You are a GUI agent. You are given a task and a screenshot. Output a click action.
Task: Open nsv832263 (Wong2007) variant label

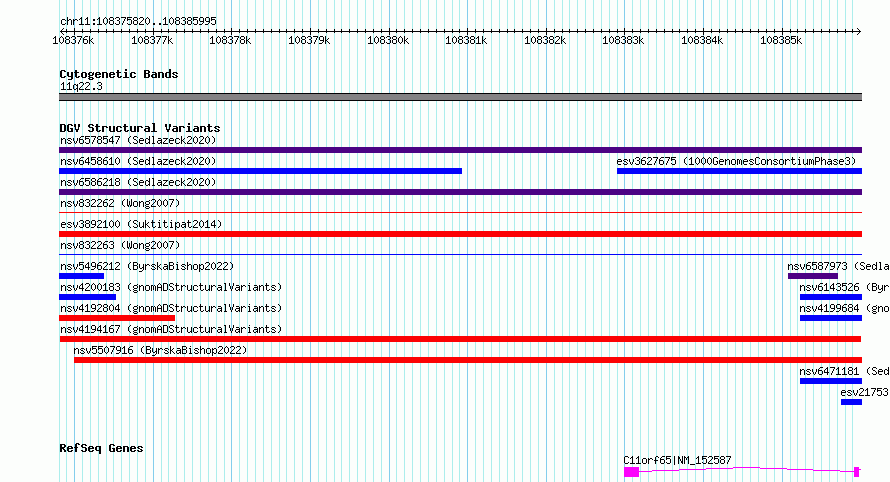pyautogui.click(x=120, y=245)
